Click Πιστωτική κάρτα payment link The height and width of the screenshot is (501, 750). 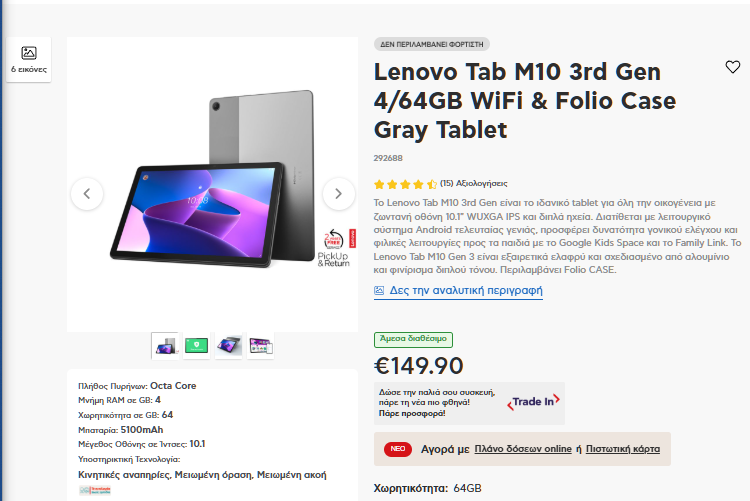coord(623,449)
